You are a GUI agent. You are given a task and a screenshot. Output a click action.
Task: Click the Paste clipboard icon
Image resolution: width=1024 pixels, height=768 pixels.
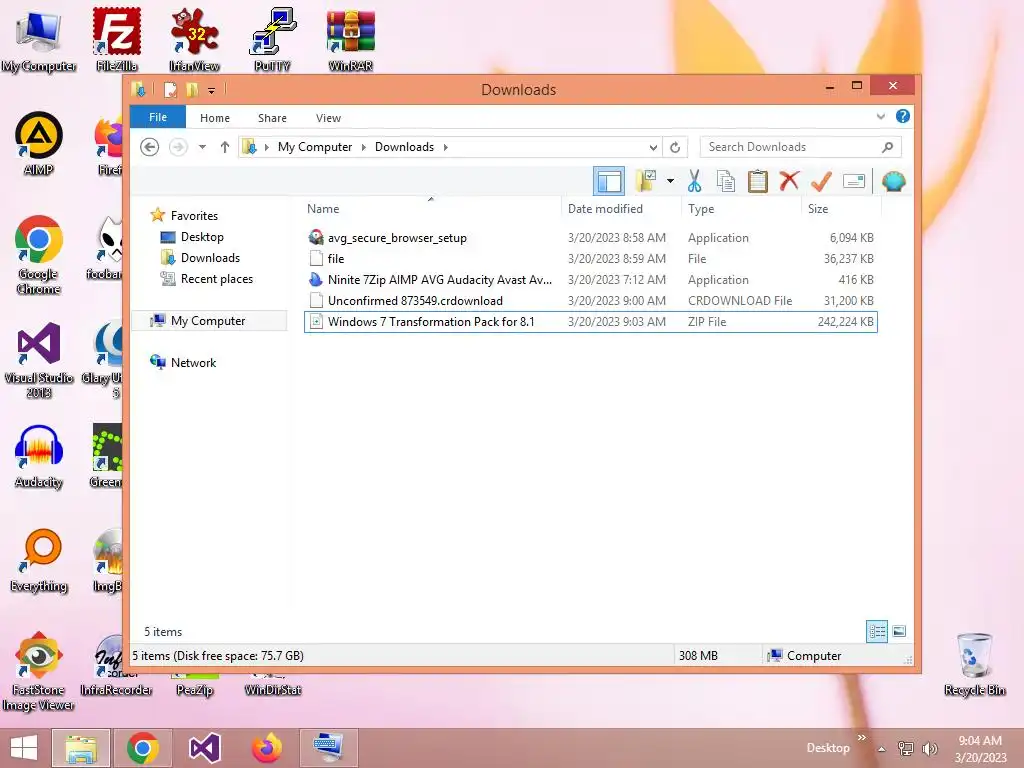pyautogui.click(x=758, y=181)
